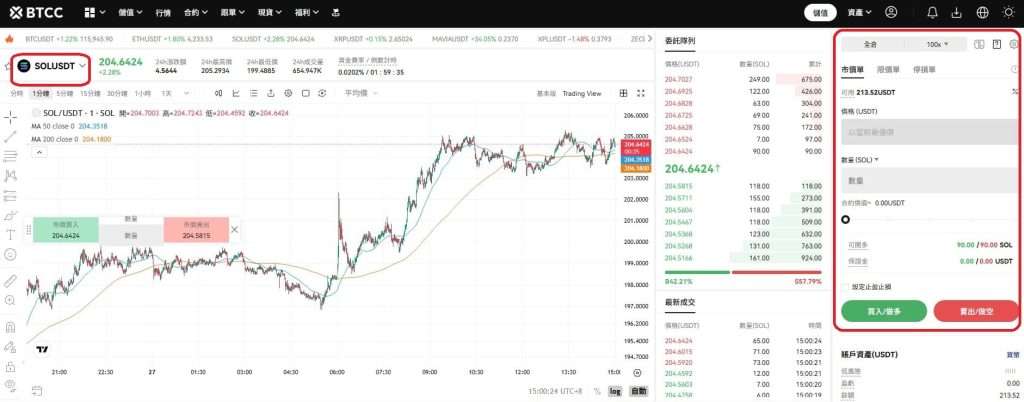Switch to Trading View chart mode
This screenshot has width=1024, height=402.
581,93
